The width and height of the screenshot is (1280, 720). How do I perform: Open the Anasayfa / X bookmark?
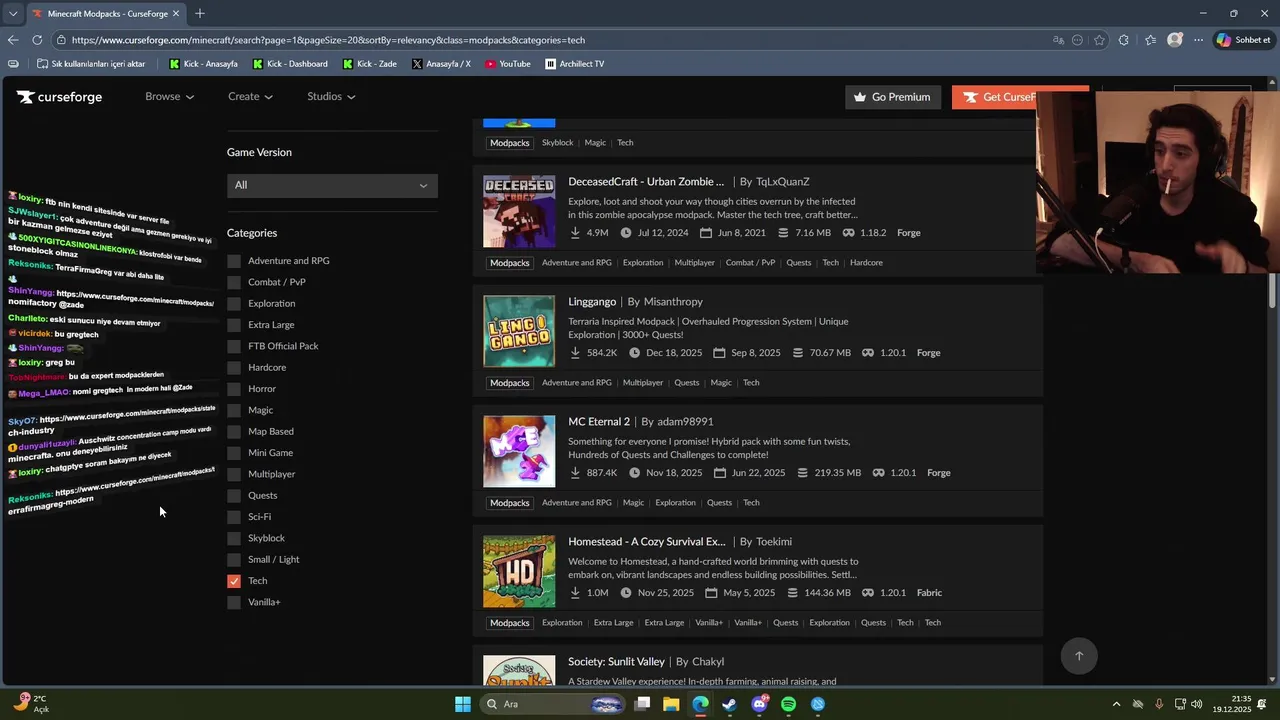tap(441, 64)
